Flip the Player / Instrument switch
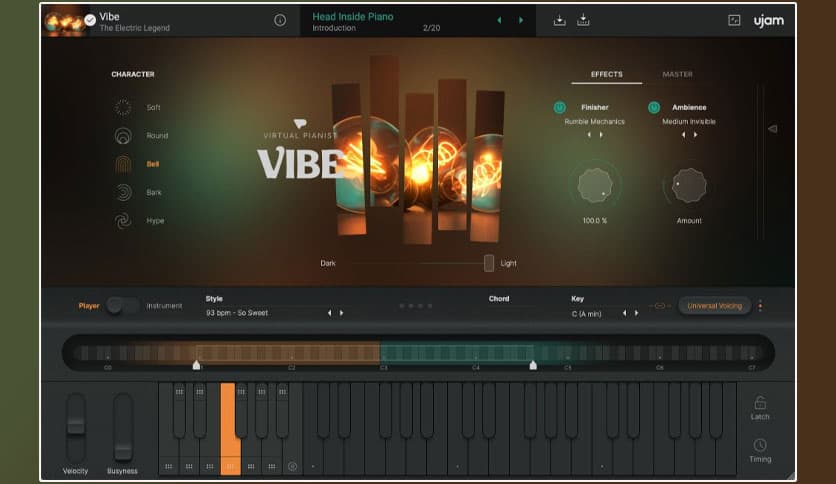The height and width of the screenshot is (484, 836). [x=123, y=305]
